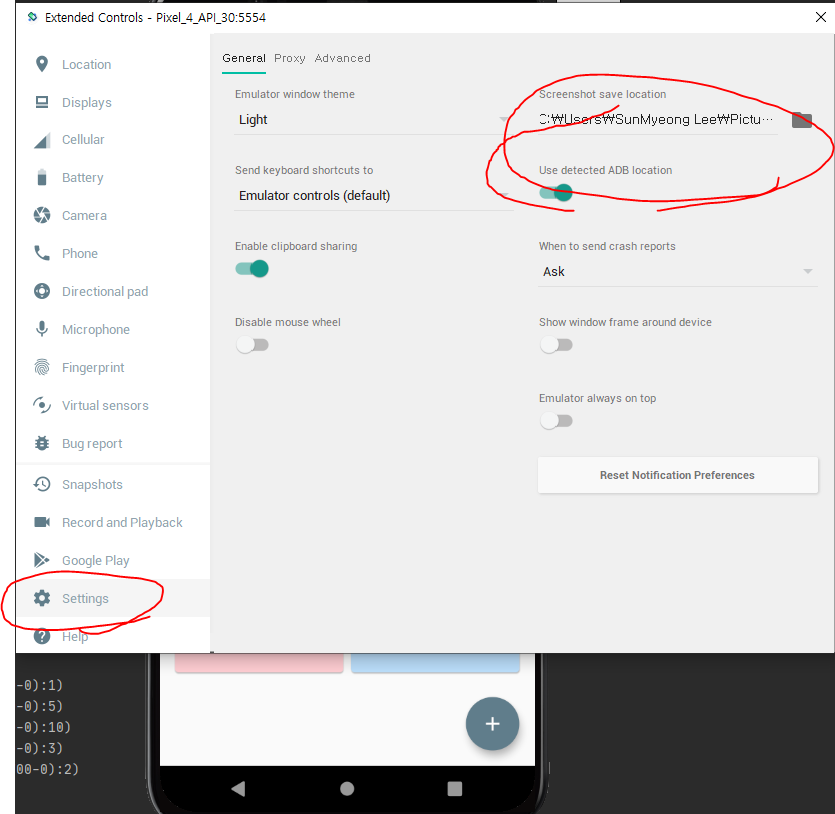Click the Displays monitor icon
The width and height of the screenshot is (835, 814).
42,102
